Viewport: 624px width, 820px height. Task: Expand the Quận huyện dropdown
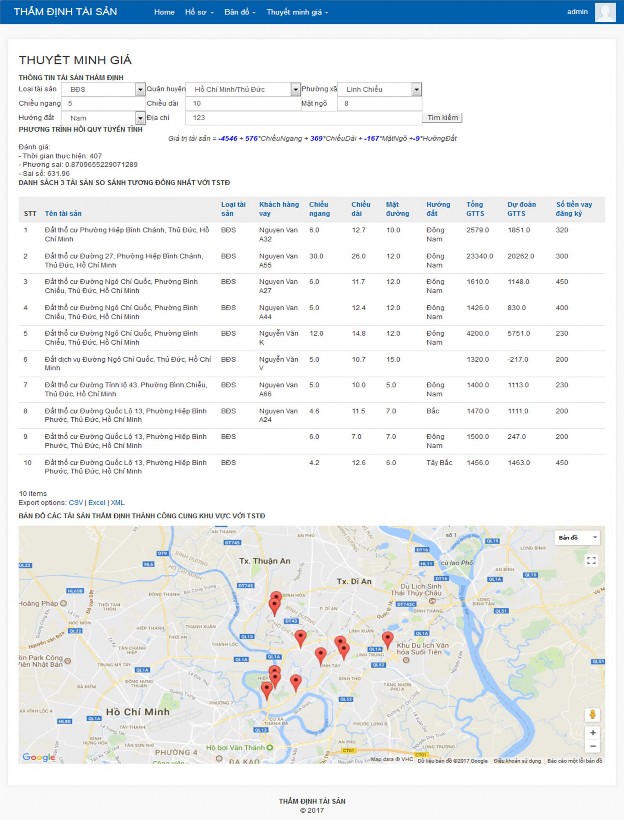(243, 90)
